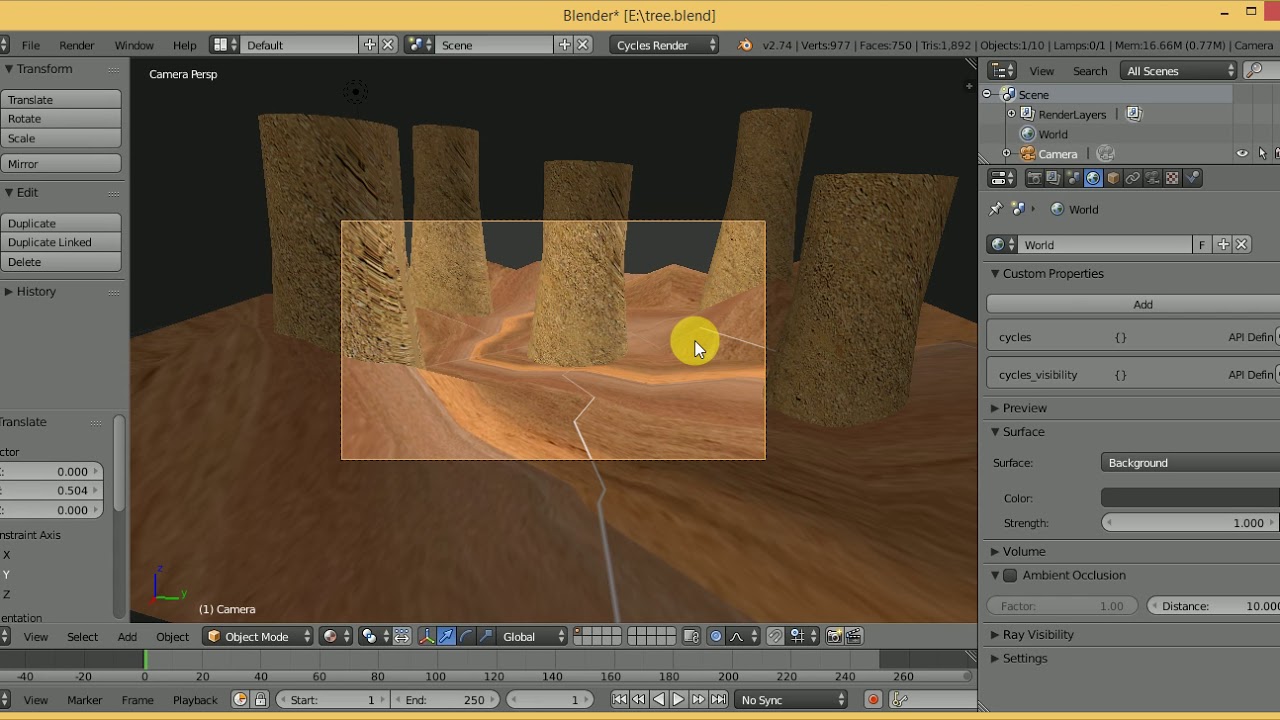Viewport: 1280px width, 720px height.
Task: Click the timeline play forward button
Action: [x=678, y=700]
